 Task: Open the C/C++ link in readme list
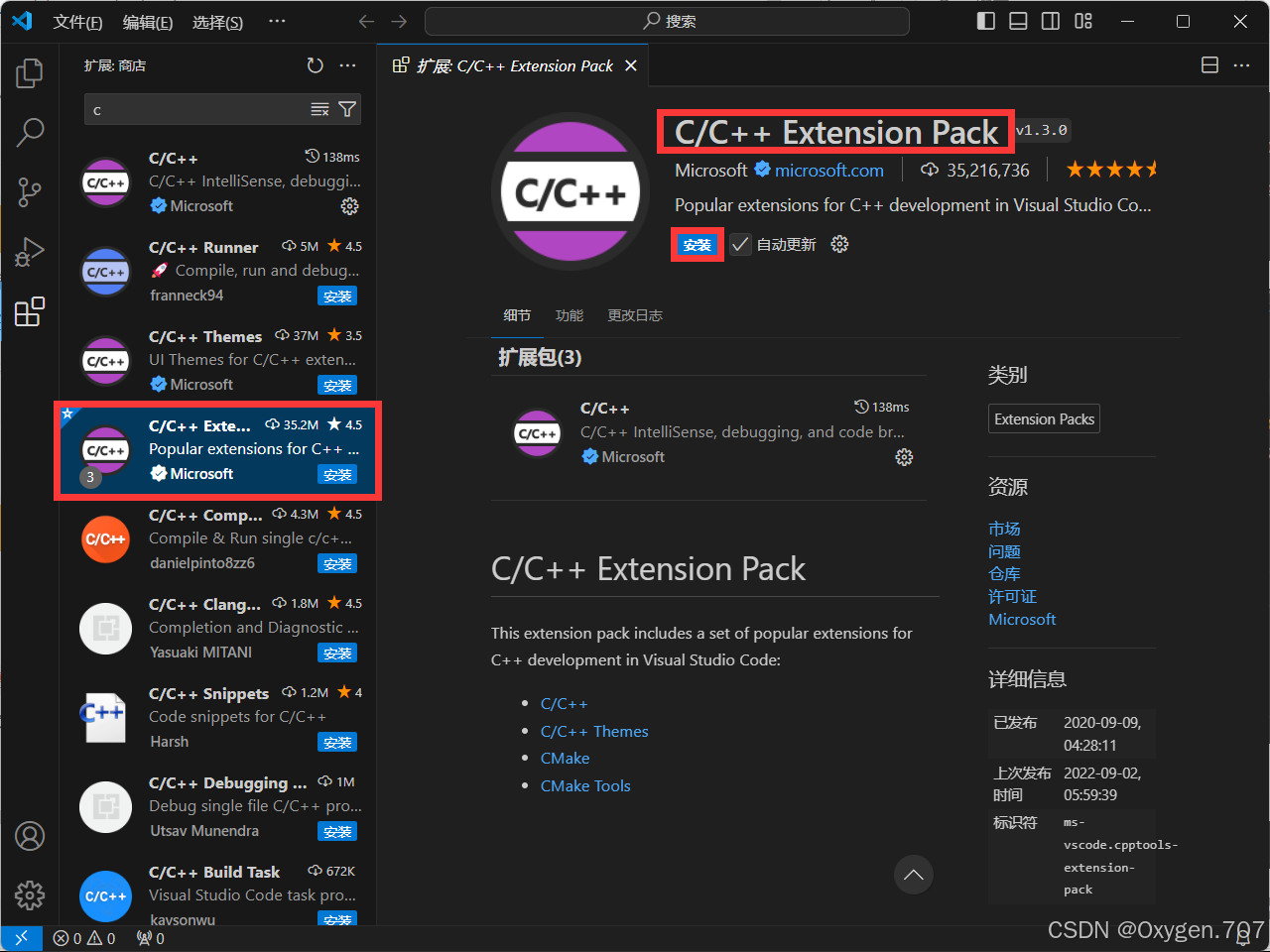pyautogui.click(x=564, y=703)
